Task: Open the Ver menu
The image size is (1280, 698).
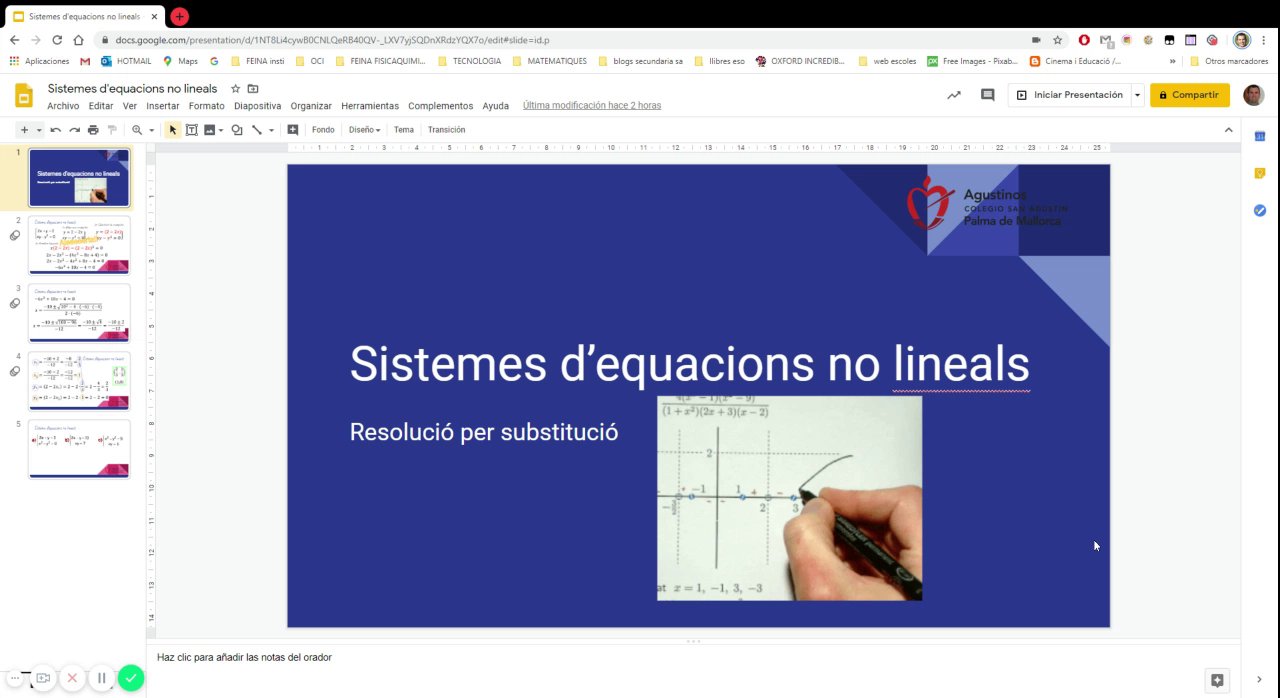Action: coord(130,106)
